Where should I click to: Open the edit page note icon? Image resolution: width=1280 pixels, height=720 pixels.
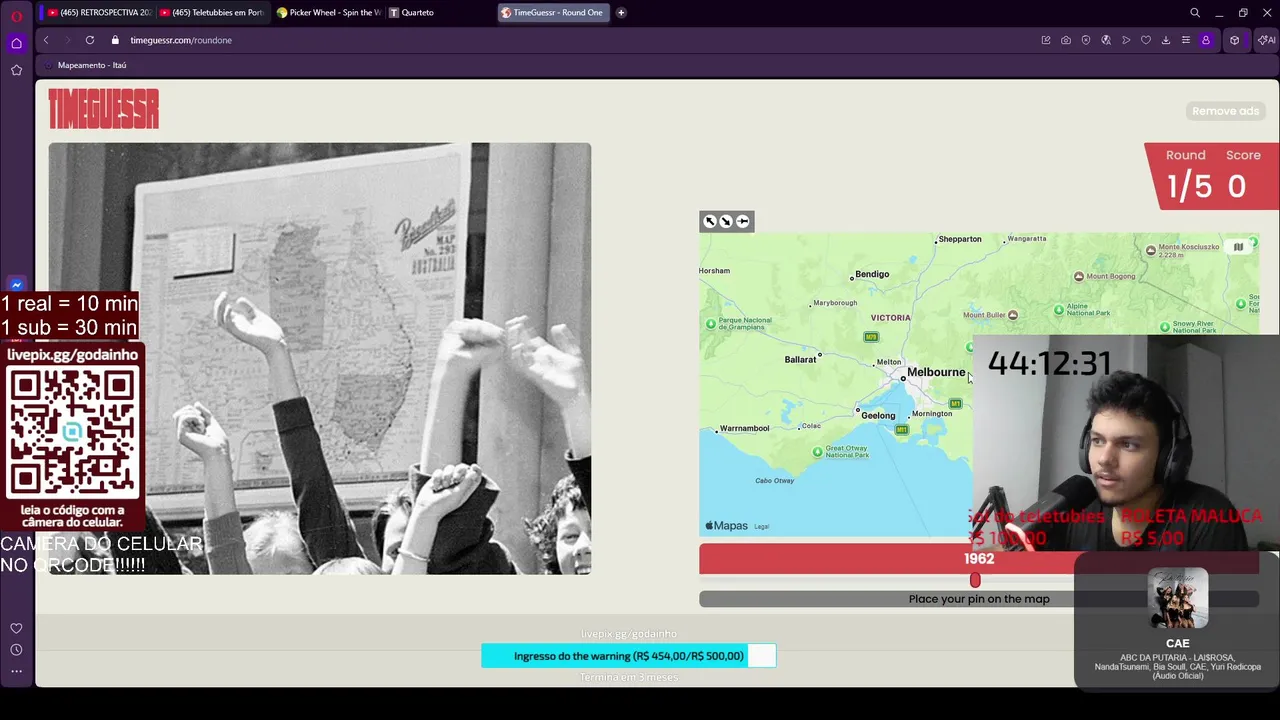1046,40
